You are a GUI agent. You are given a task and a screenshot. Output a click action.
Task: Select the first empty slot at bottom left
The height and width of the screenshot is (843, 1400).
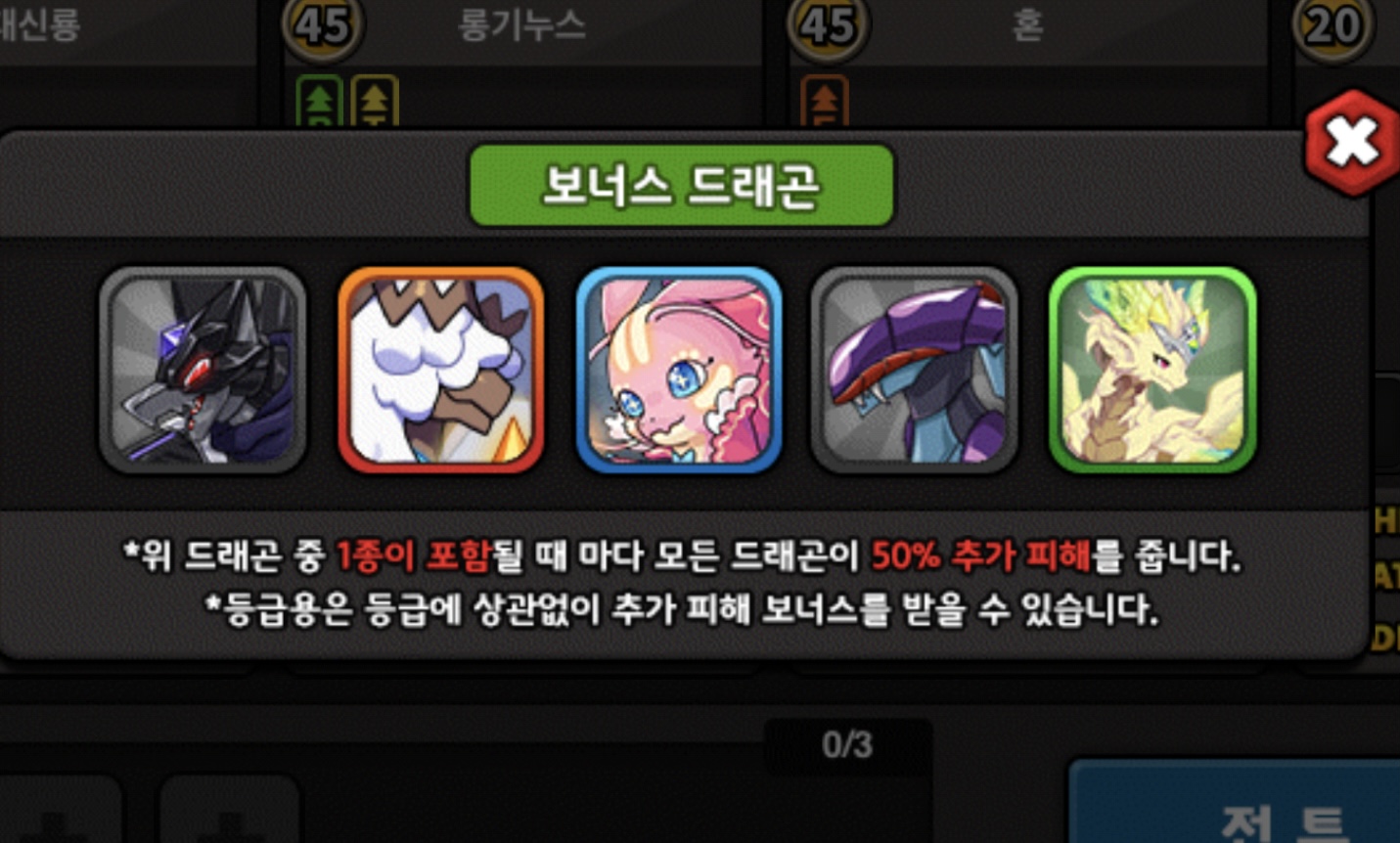click(x=59, y=812)
